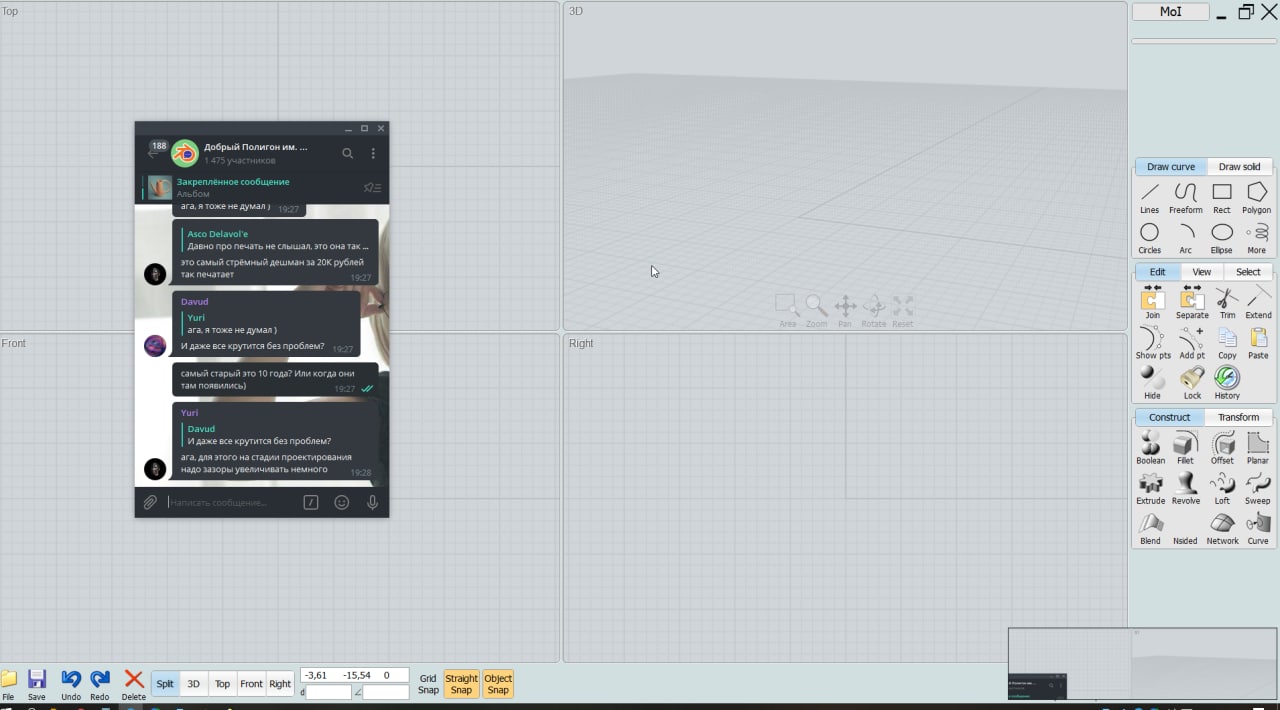Click the Separate tool
This screenshot has height=710, width=1280.
tap(1192, 303)
